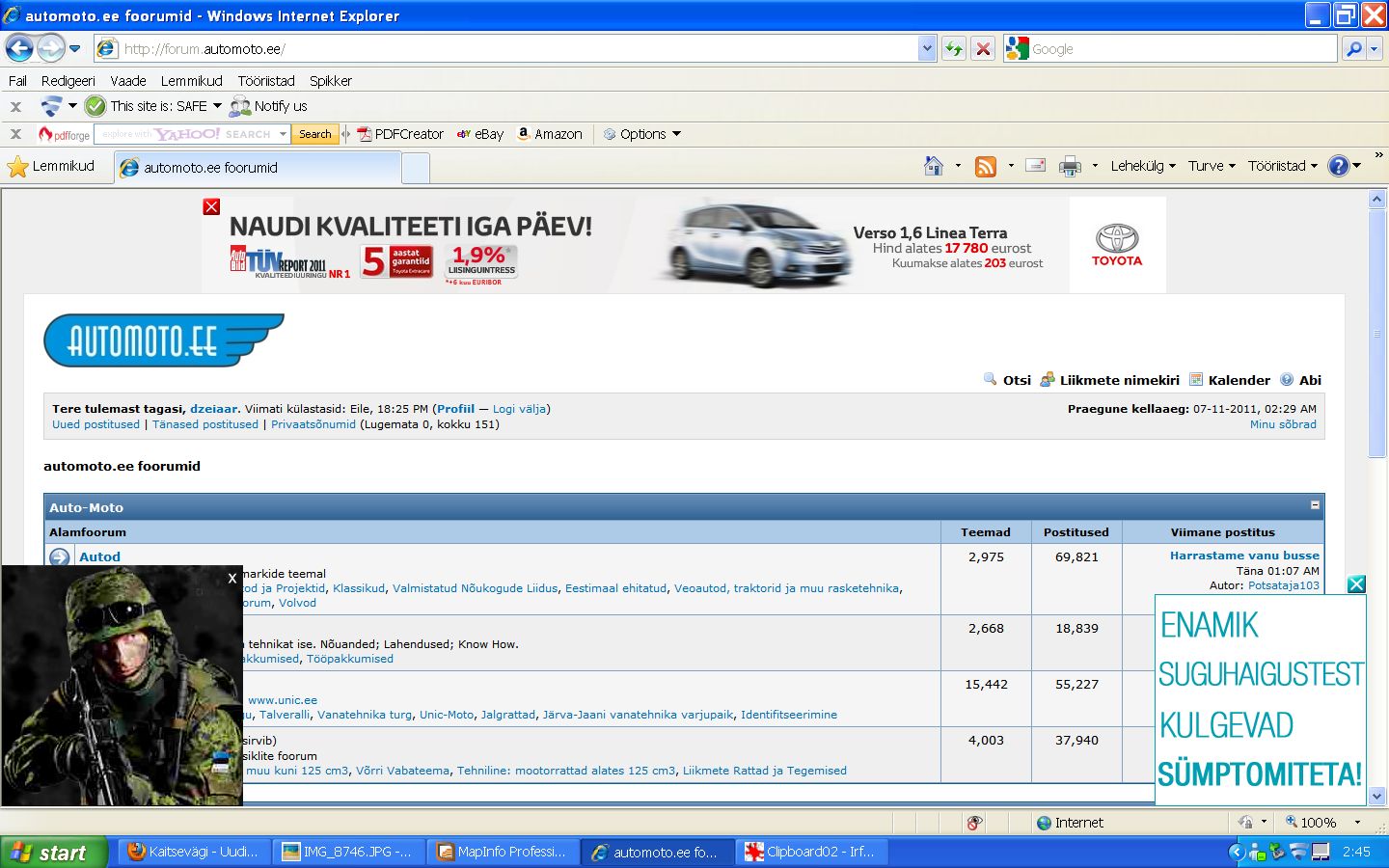Open the 100% zoom level dropdown
Viewport: 1389px width, 868px height.
1357,823
